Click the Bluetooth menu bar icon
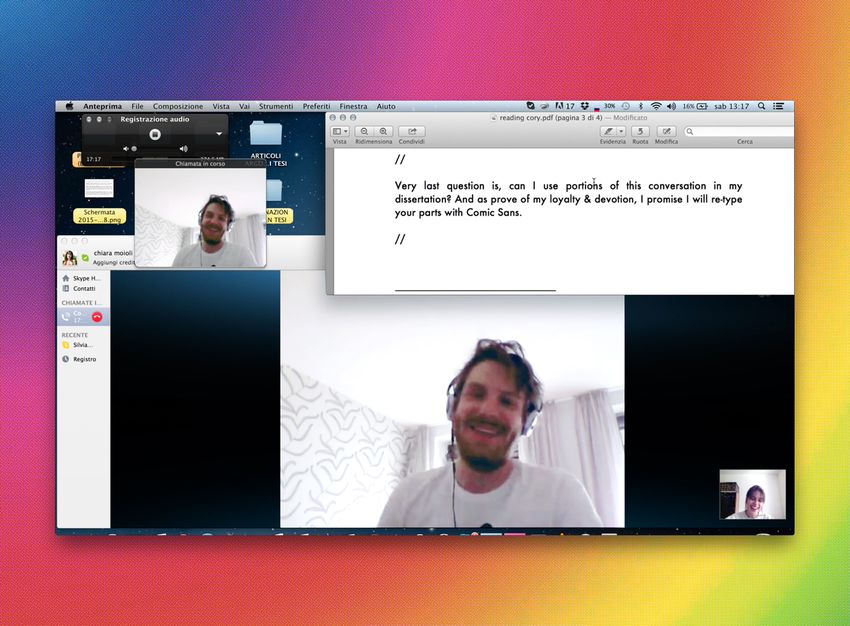 pos(640,106)
